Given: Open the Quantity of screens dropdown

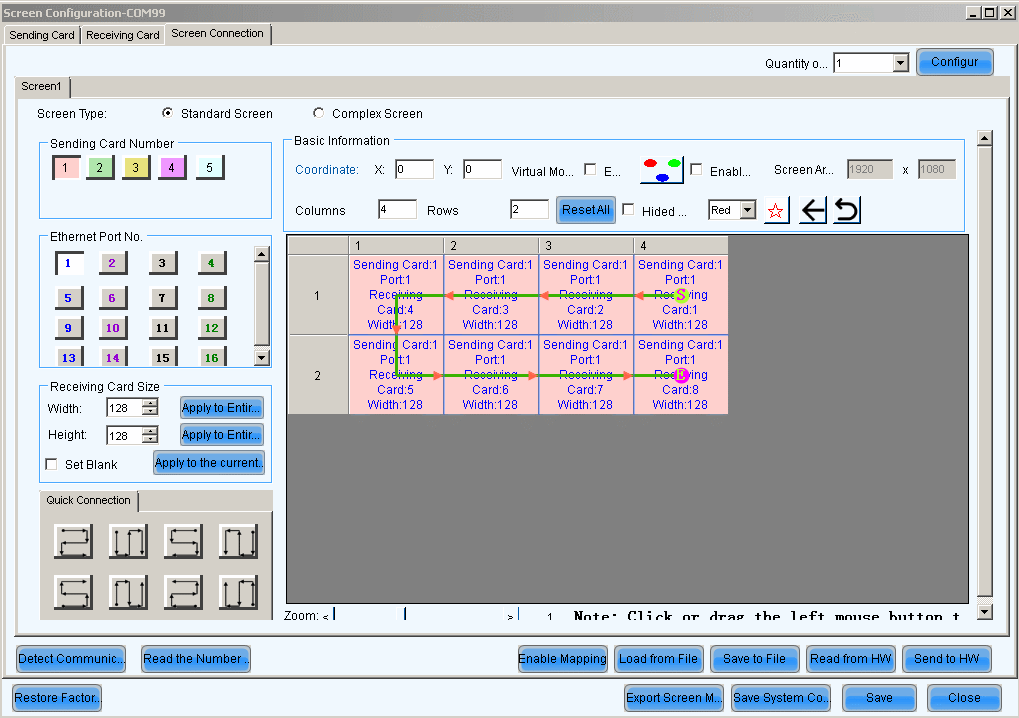Looking at the screenshot, I should click(900, 63).
